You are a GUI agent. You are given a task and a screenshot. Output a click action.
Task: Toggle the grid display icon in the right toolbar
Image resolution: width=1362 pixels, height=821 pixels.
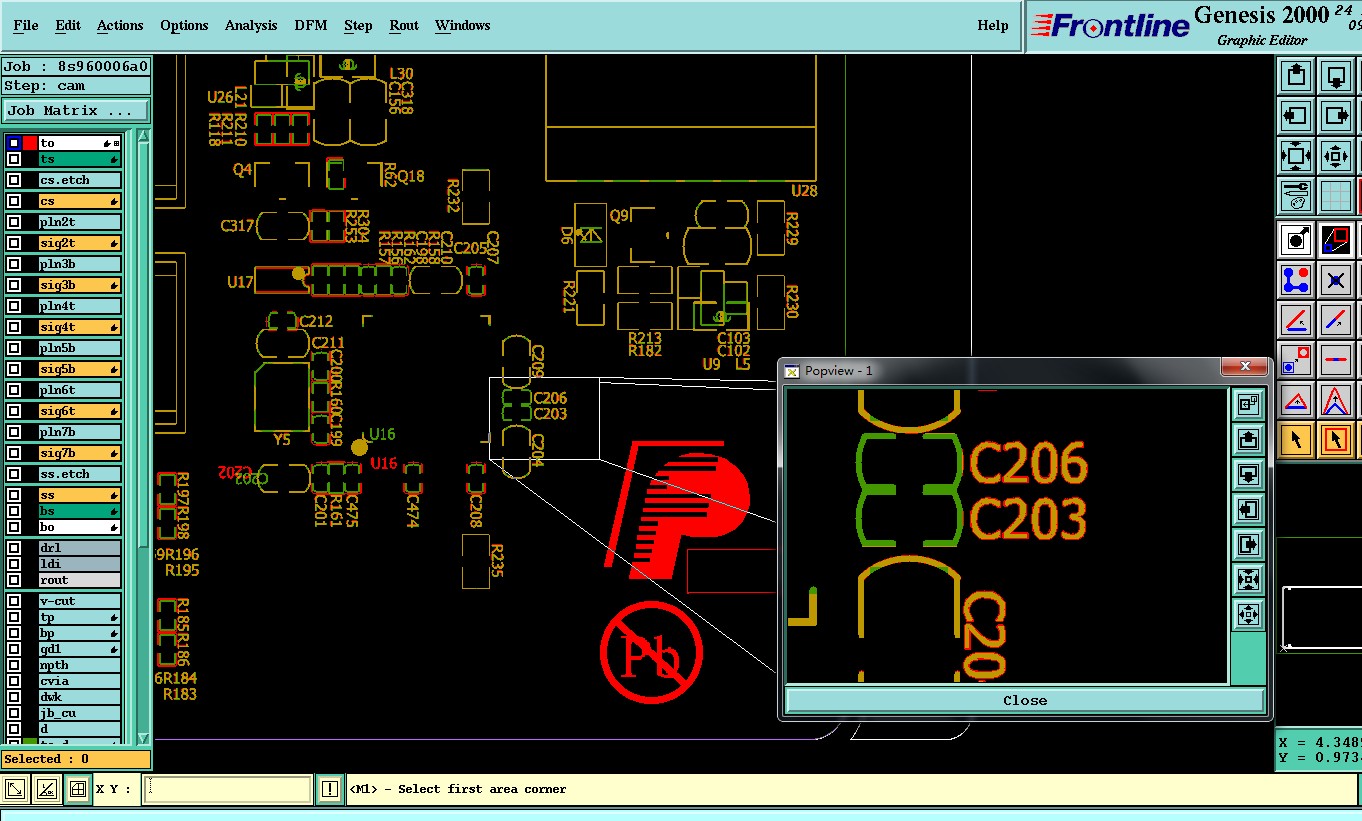pyautogui.click(x=1337, y=195)
